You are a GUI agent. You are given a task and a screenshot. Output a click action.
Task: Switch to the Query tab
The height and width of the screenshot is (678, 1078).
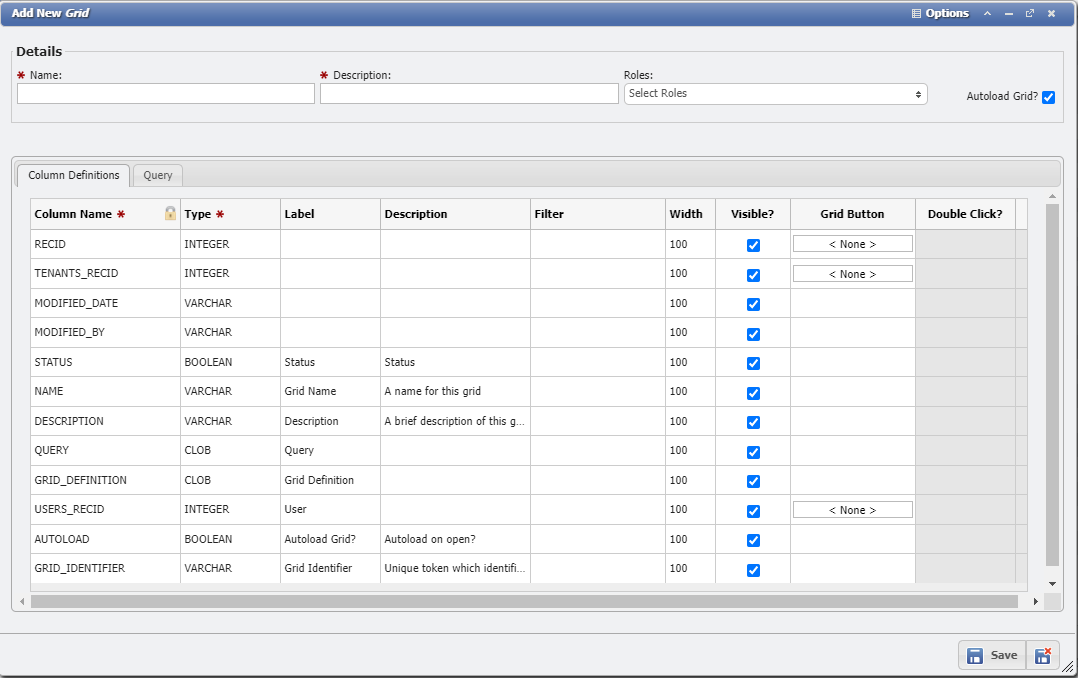(x=158, y=175)
